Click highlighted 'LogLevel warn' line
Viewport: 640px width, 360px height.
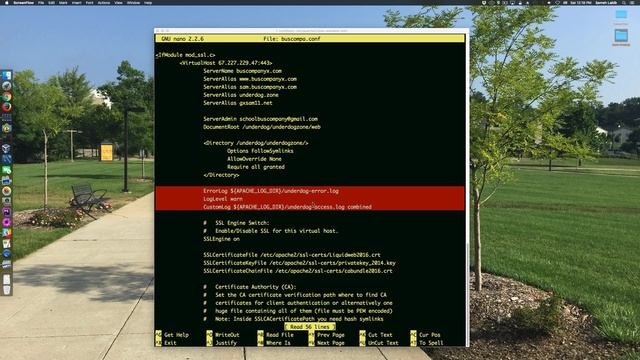[x=223, y=199]
